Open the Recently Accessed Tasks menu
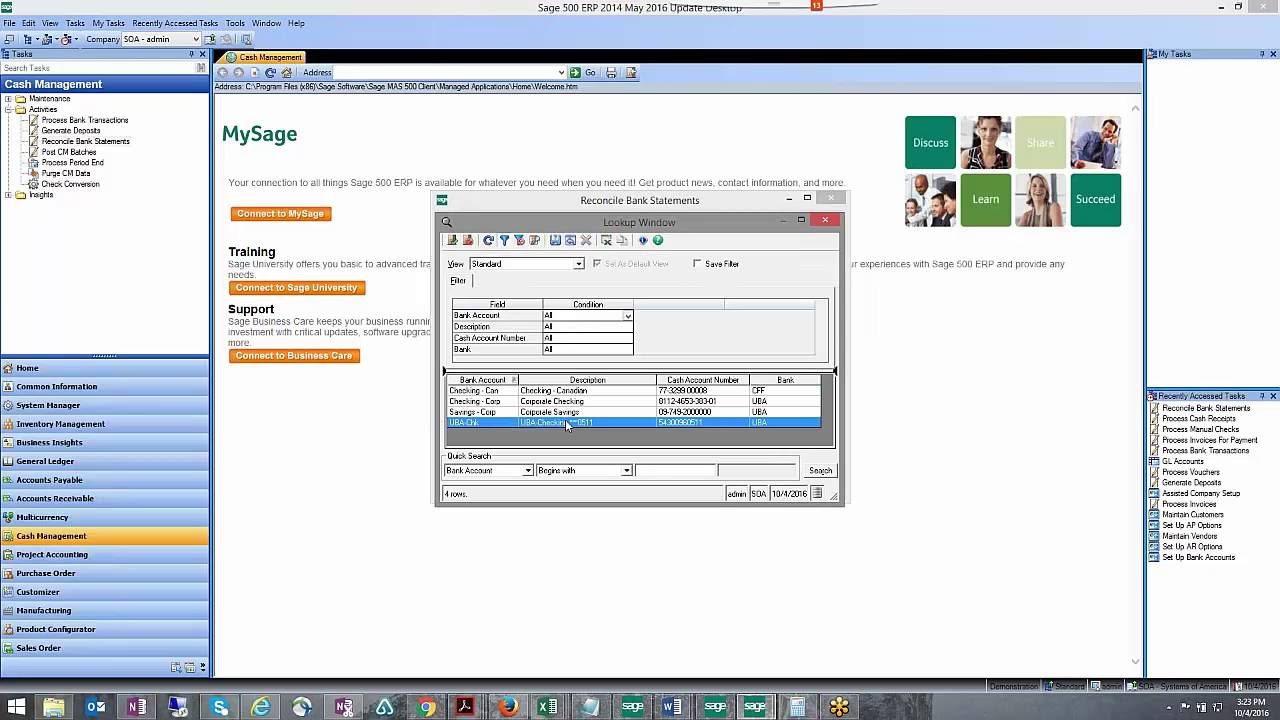Screen dimensions: 1280x720 [x=175, y=23]
